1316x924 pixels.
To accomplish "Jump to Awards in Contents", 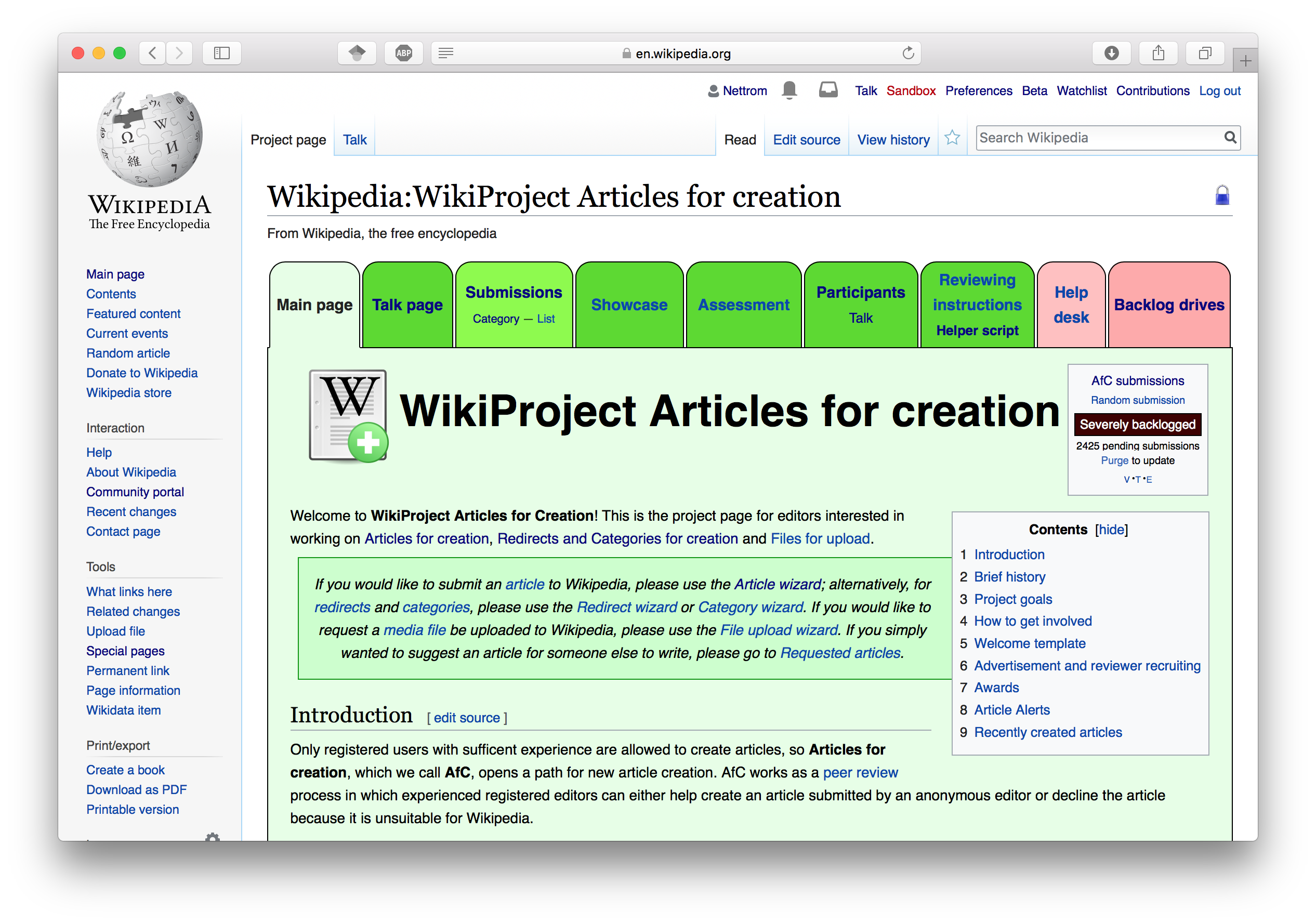I will tap(996, 688).
